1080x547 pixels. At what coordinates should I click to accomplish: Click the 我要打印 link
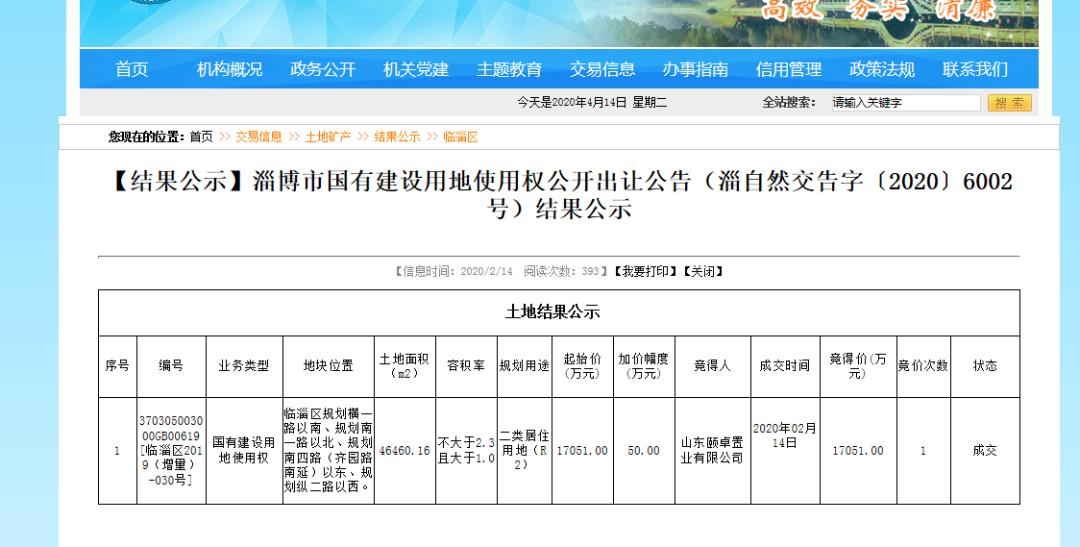(645, 271)
